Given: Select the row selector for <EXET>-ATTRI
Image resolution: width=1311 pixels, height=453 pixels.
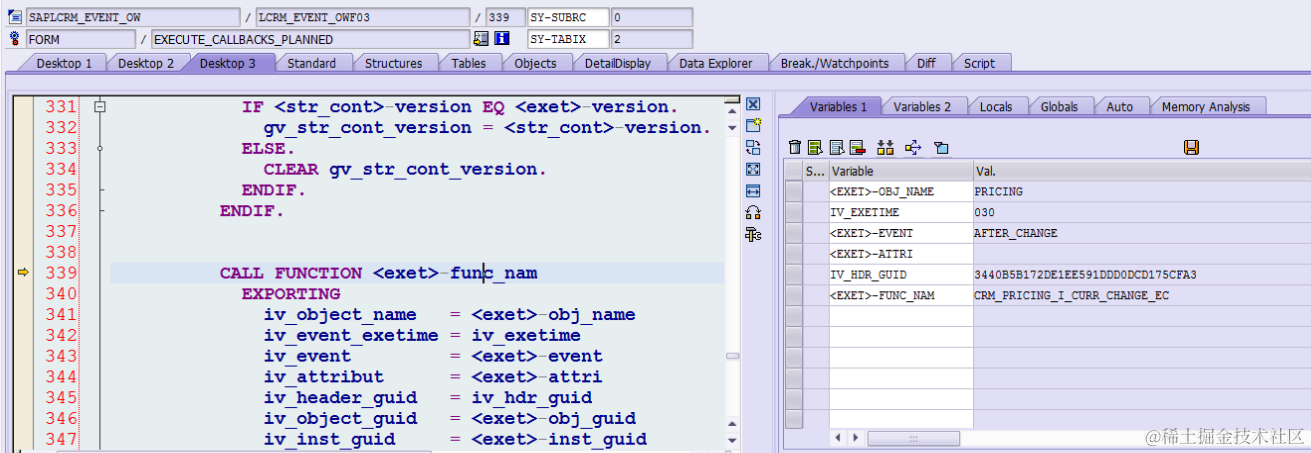Looking at the screenshot, I should [x=794, y=254].
